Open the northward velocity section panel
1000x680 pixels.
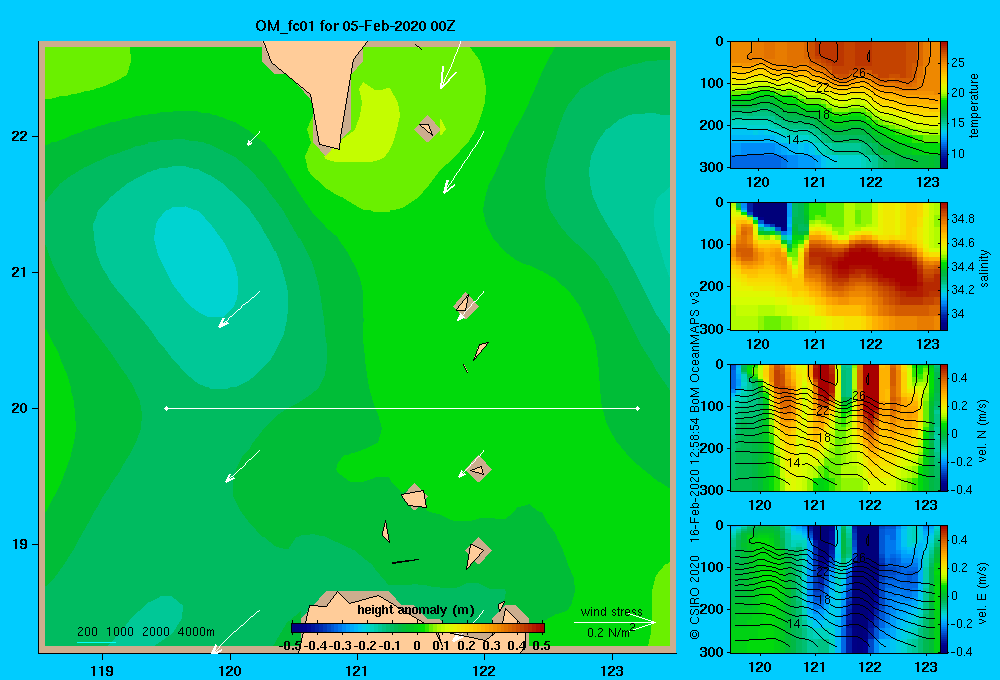835,427
